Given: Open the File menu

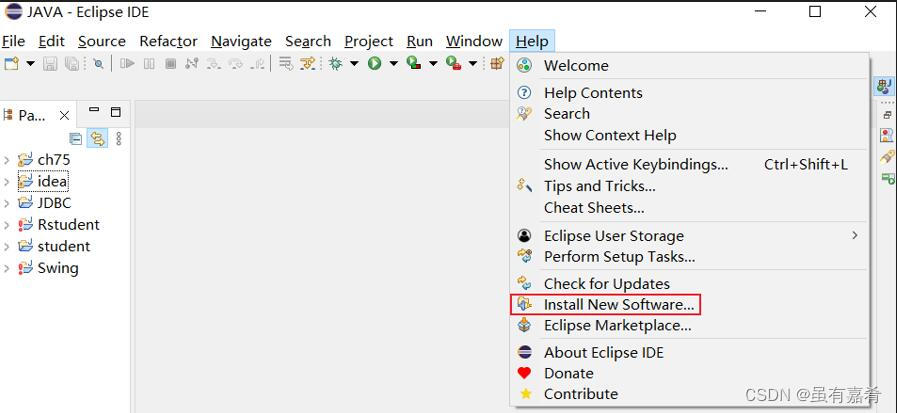Looking at the screenshot, I should [x=14, y=41].
